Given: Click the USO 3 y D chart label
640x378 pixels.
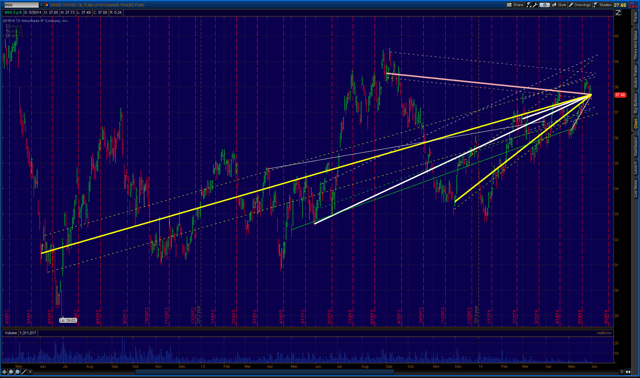Looking at the screenshot, I should point(13,13).
